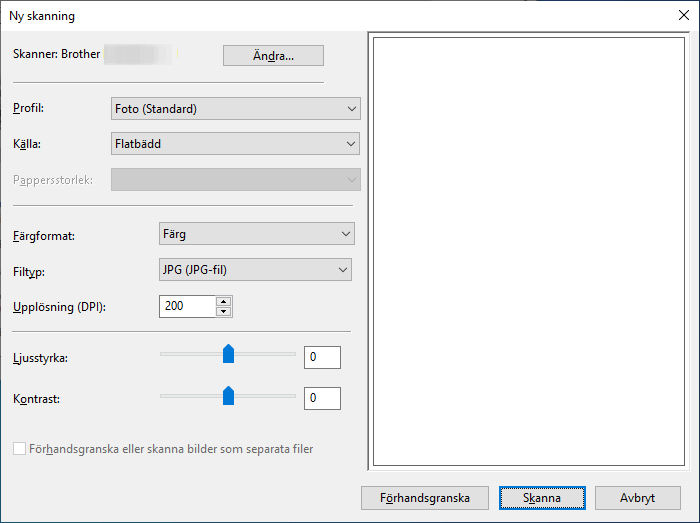Click the Upplösning (DPI) value field

click(187, 306)
